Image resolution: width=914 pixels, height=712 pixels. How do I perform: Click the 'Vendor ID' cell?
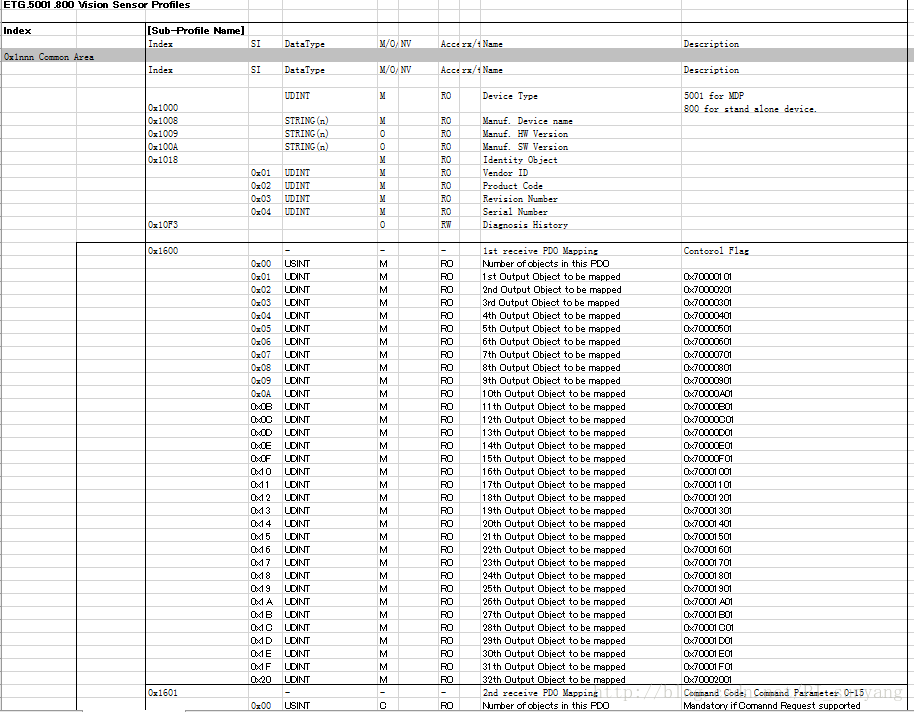tap(505, 173)
